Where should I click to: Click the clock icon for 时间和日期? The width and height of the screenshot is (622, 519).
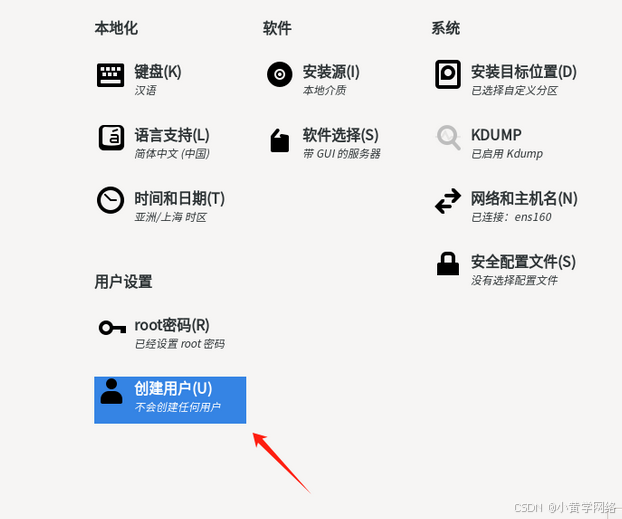coord(111,200)
